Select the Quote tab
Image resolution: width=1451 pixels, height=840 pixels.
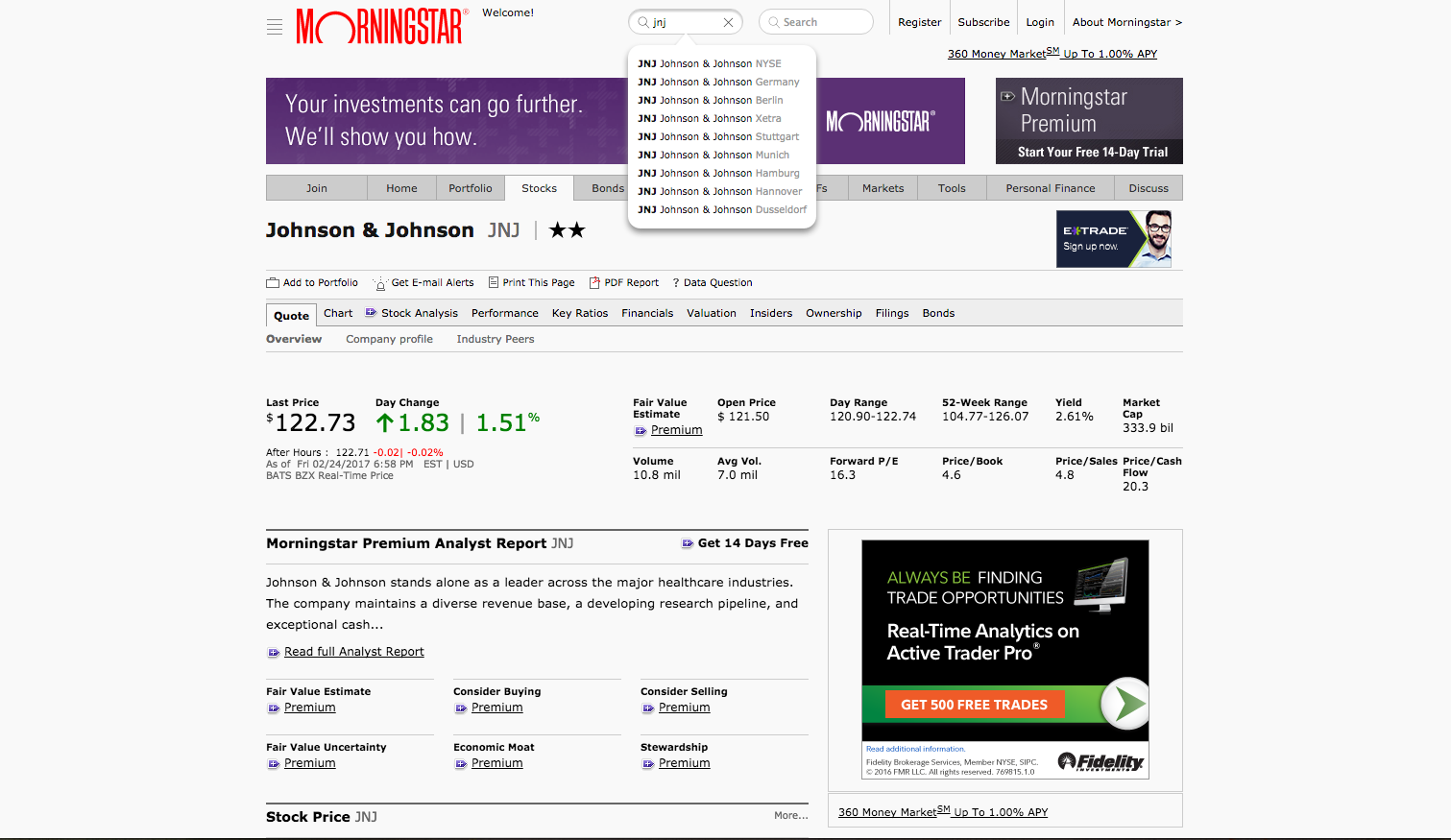[x=291, y=315]
